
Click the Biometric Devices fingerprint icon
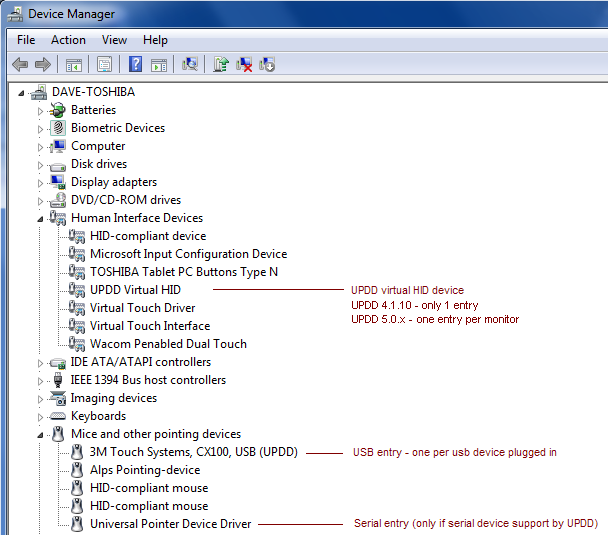(x=58, y=128)
